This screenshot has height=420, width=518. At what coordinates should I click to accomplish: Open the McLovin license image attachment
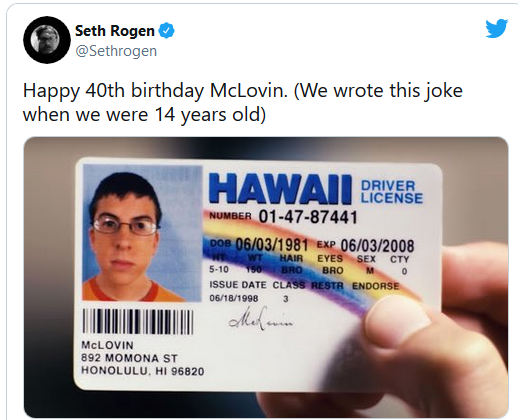[266, 277]
